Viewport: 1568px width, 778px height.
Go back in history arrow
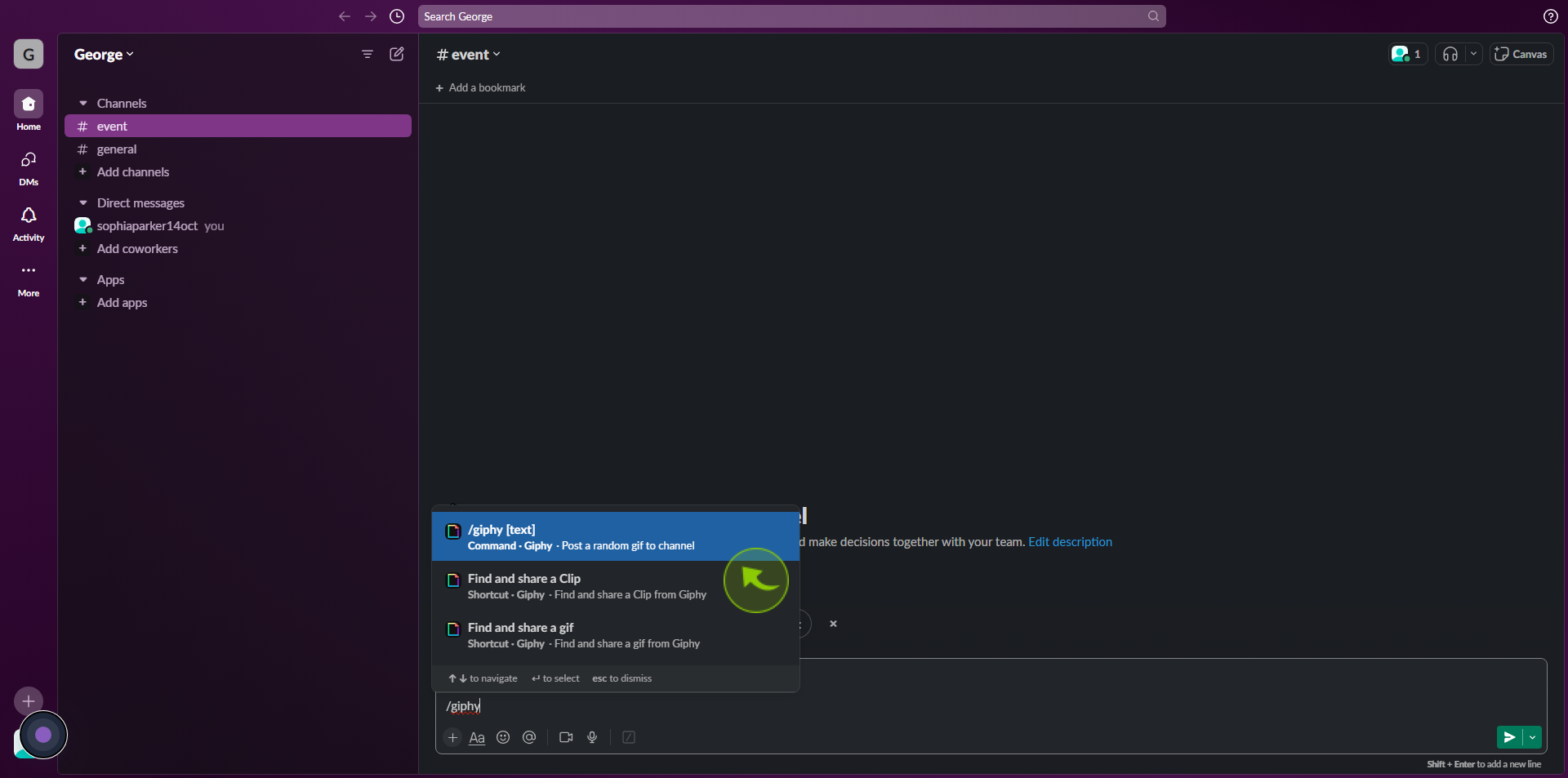tap(345, 16)
